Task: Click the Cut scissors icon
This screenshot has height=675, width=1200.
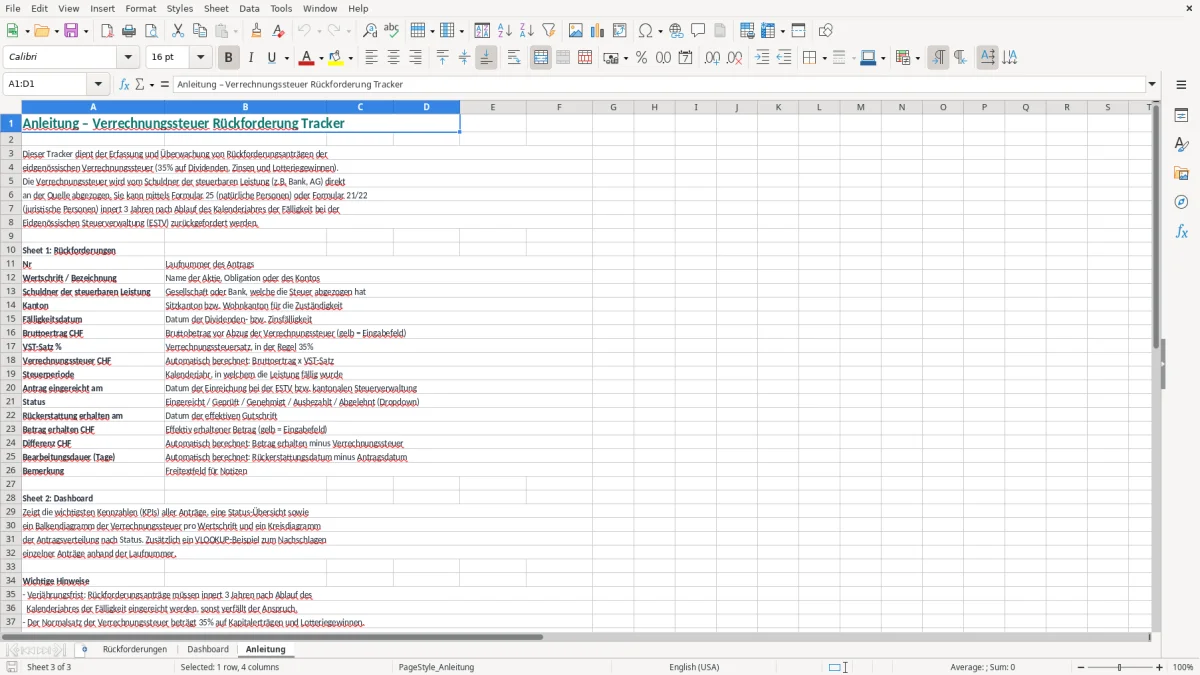Action: [x=178, y=31]
